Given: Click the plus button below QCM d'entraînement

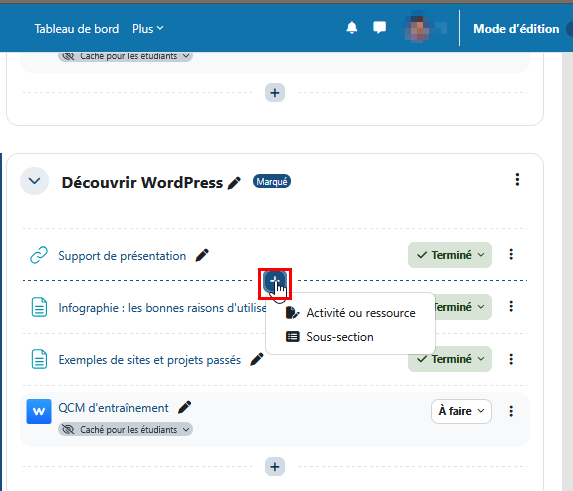Looking at the screenshot, I should point(275,467).
